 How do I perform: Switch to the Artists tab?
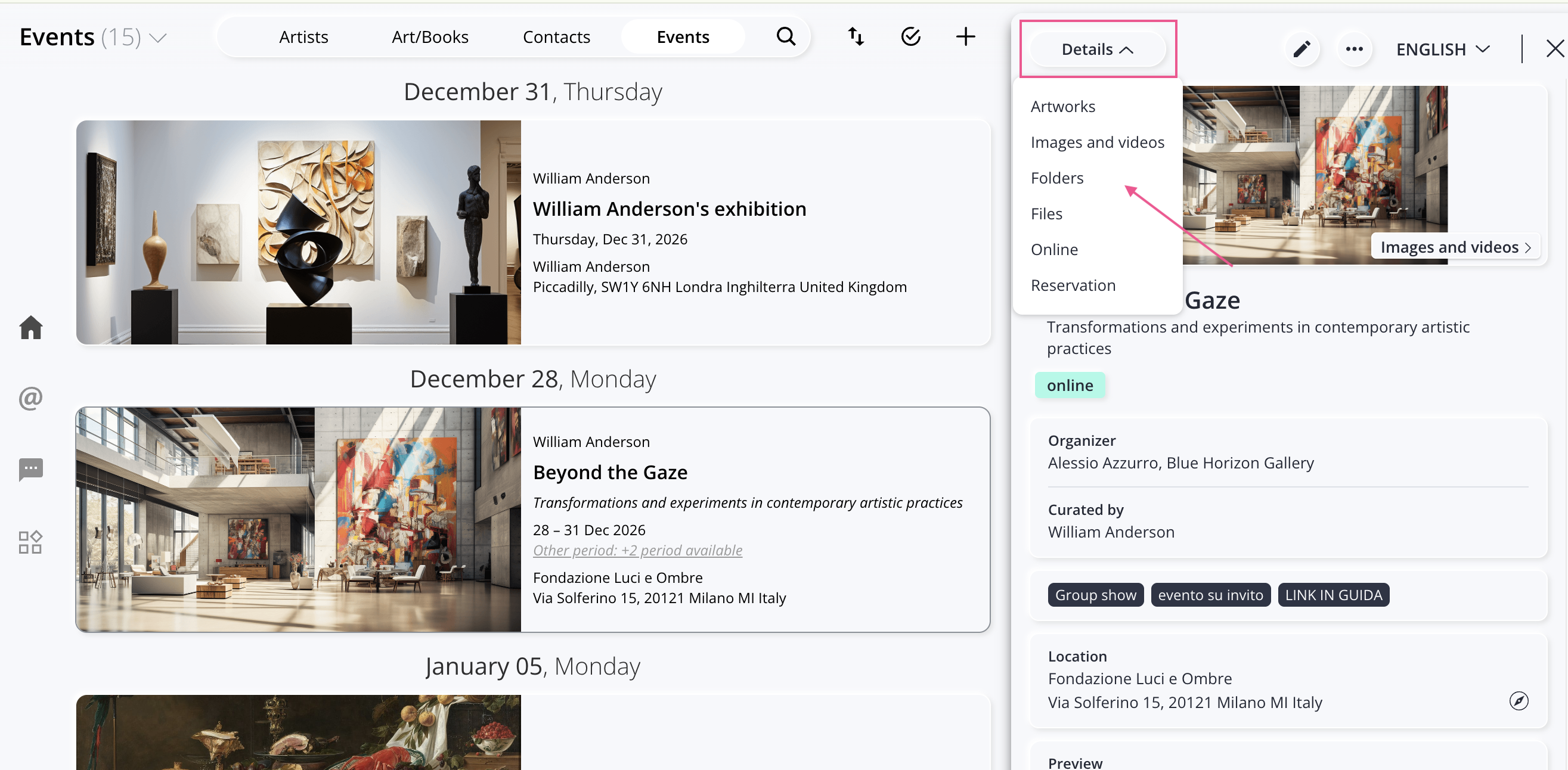click(x=303, y=37)
